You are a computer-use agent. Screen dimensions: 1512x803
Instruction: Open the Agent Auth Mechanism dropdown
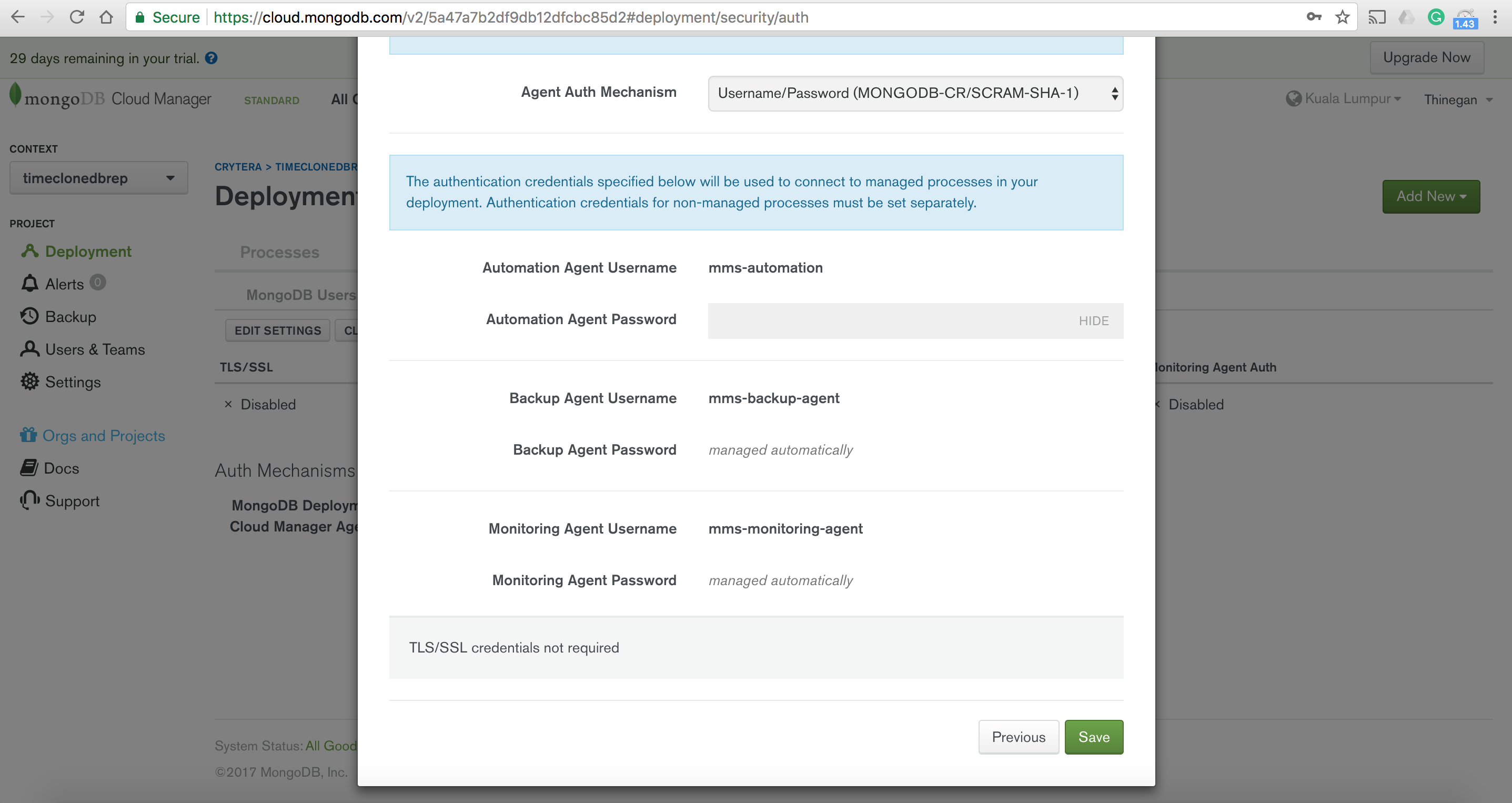pyautogui.click(x=915, y=93)
